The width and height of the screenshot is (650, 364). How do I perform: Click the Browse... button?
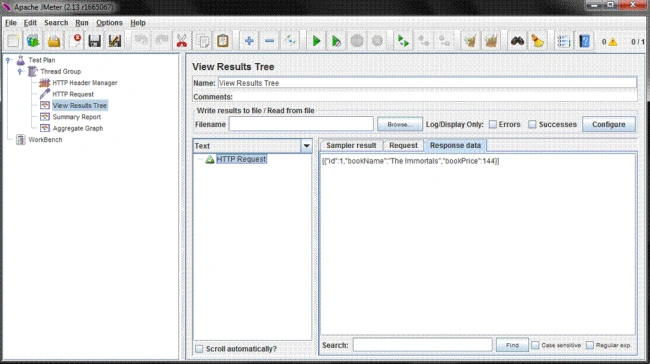[x=400, y=124]
